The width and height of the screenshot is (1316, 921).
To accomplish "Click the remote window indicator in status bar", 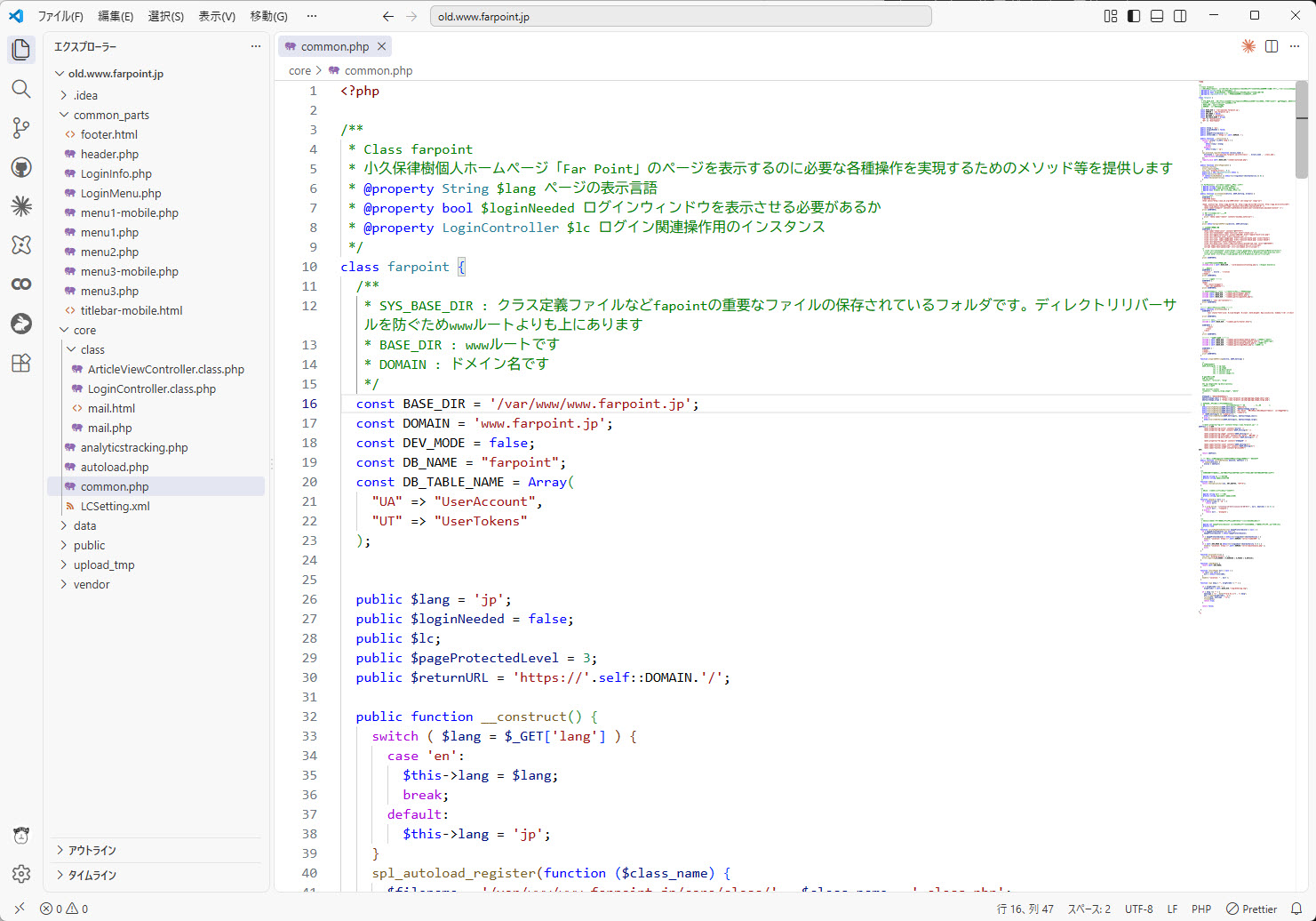I will pos(20,909).
